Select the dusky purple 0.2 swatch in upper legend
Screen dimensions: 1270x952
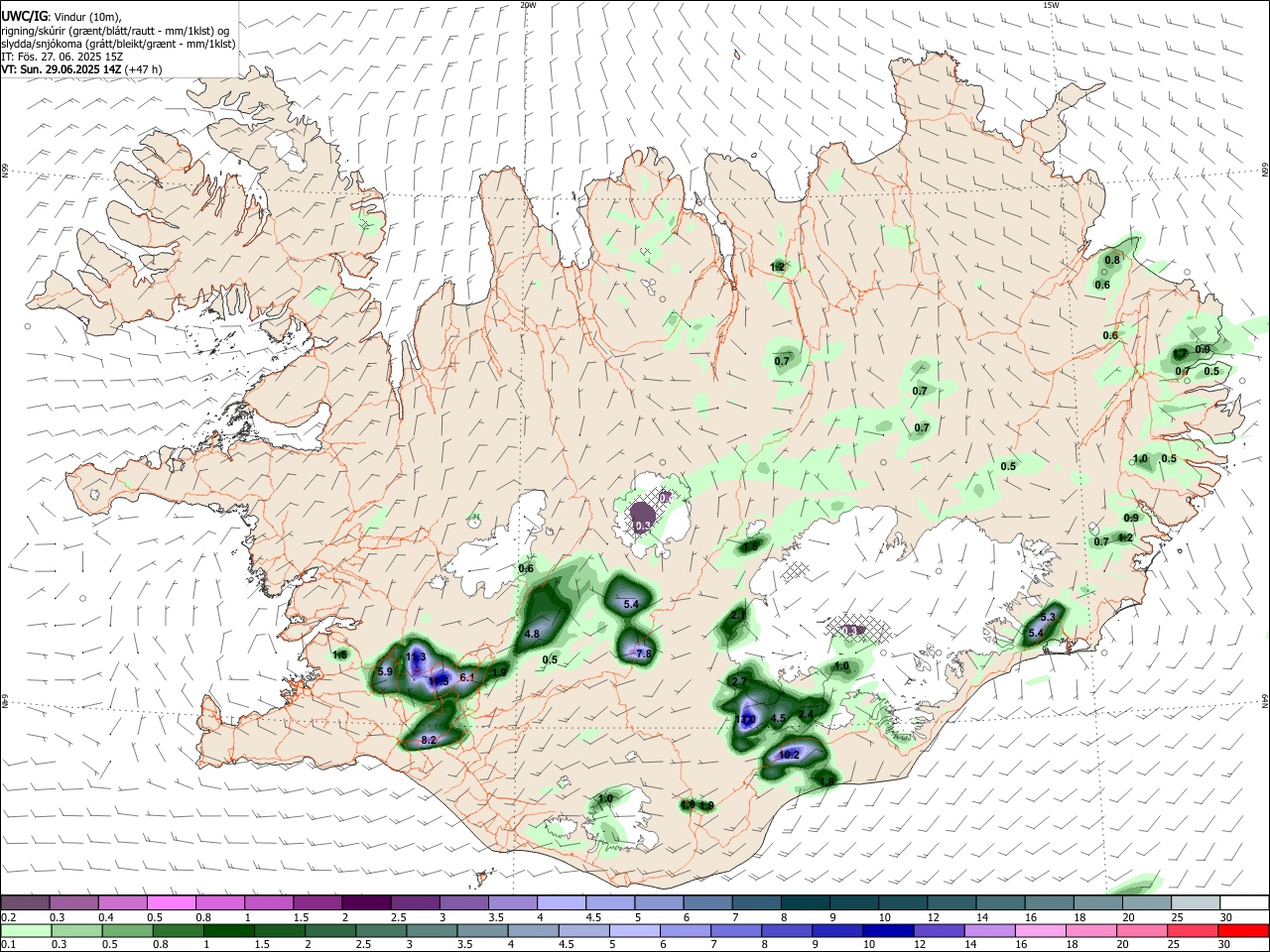tap(26, 903)
